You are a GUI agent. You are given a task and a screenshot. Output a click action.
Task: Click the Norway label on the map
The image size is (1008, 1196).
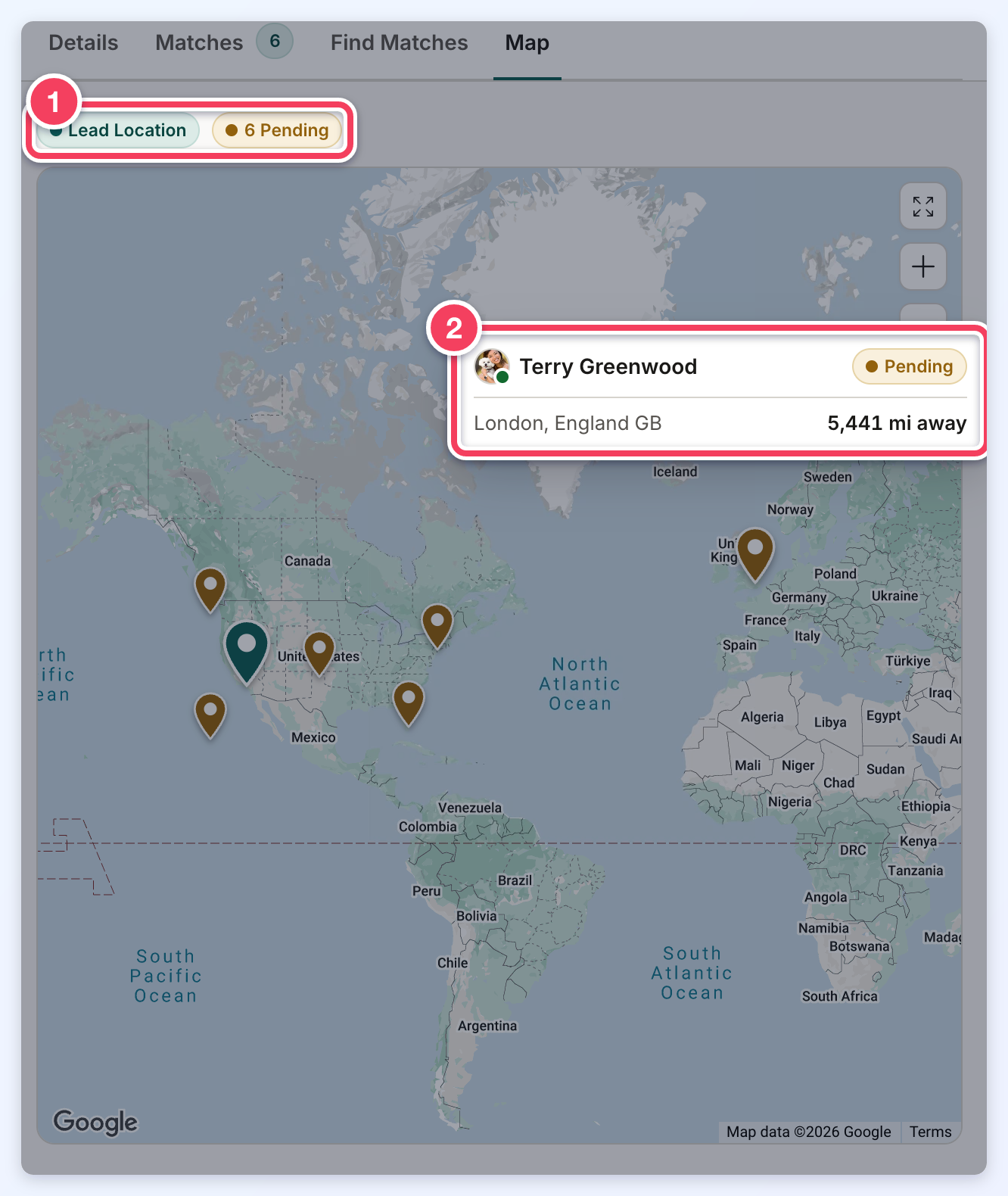[790, 509]
